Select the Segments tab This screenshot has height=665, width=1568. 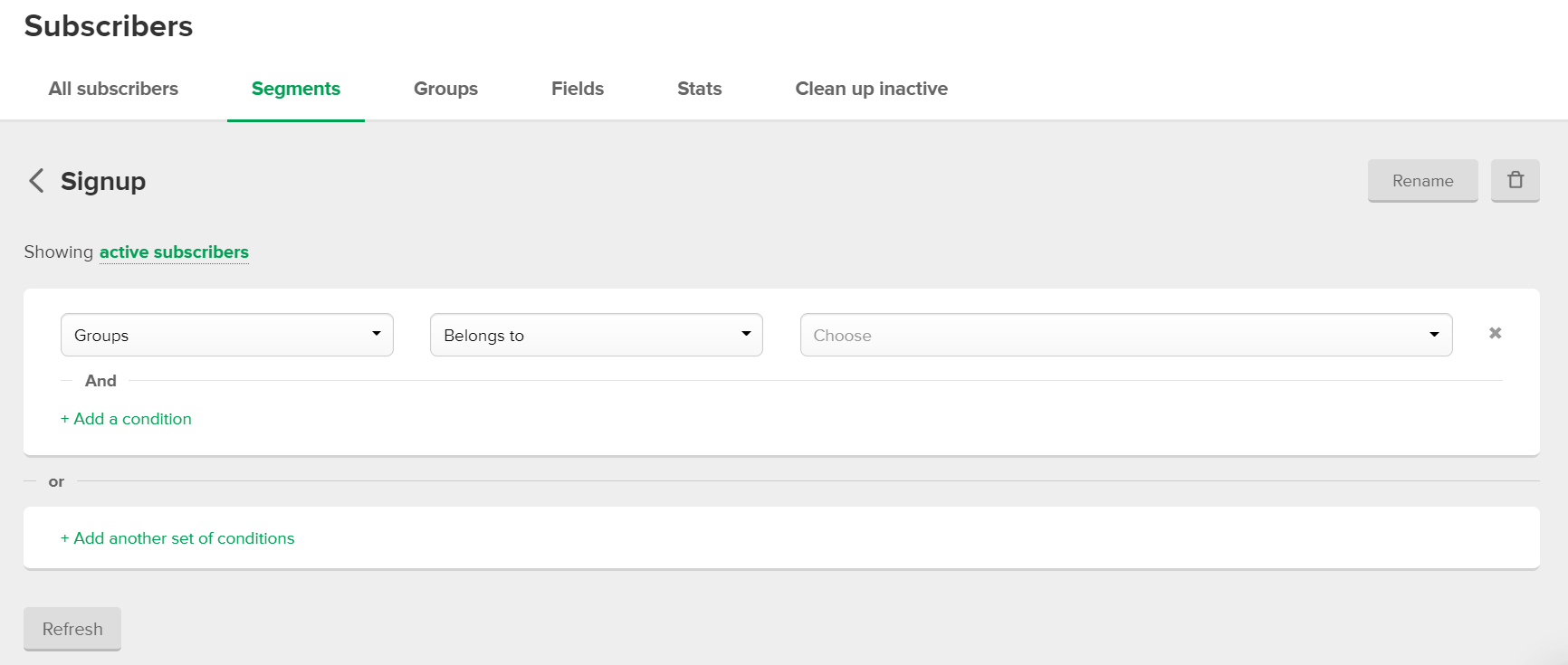(296, 89)
